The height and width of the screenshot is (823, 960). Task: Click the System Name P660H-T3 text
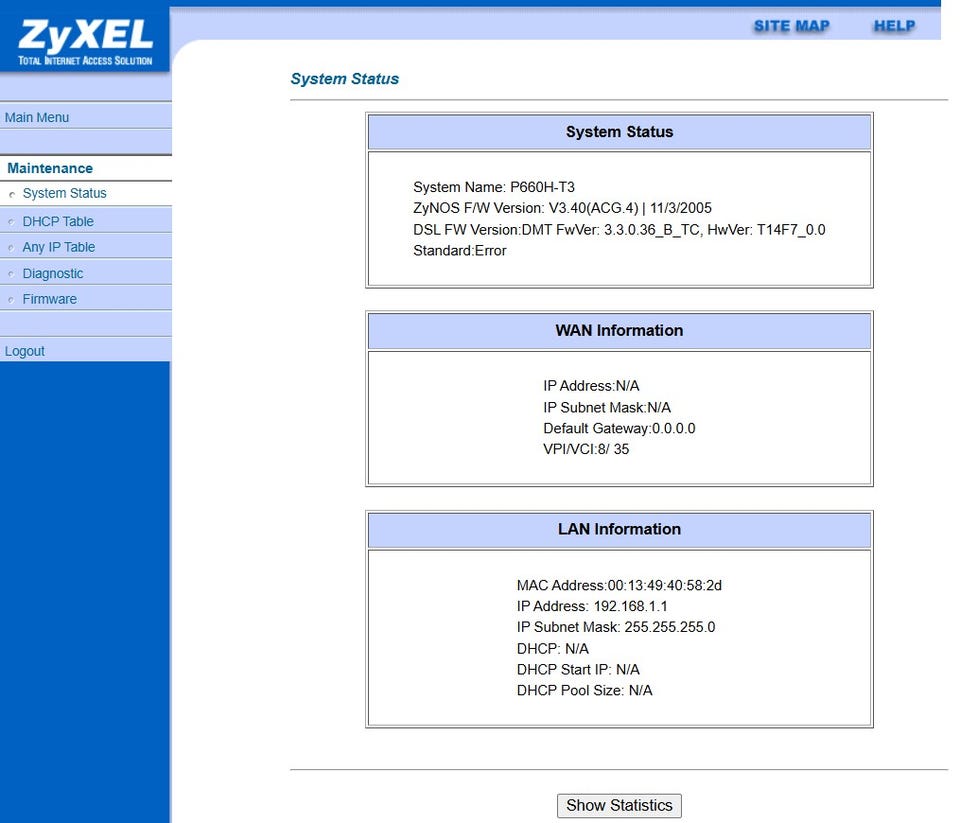tap(493, 187)
